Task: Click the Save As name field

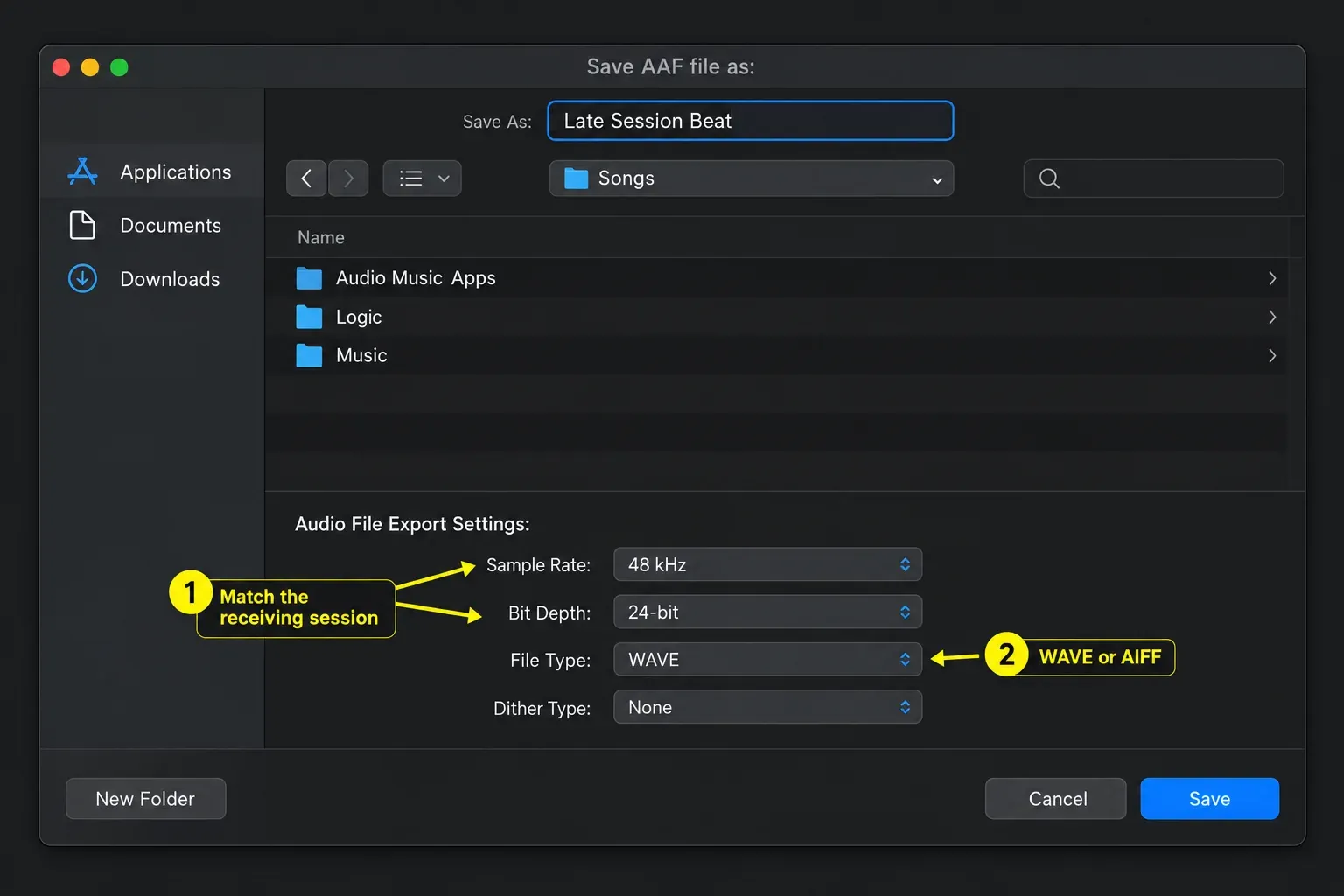Action: tap(750, 121)
